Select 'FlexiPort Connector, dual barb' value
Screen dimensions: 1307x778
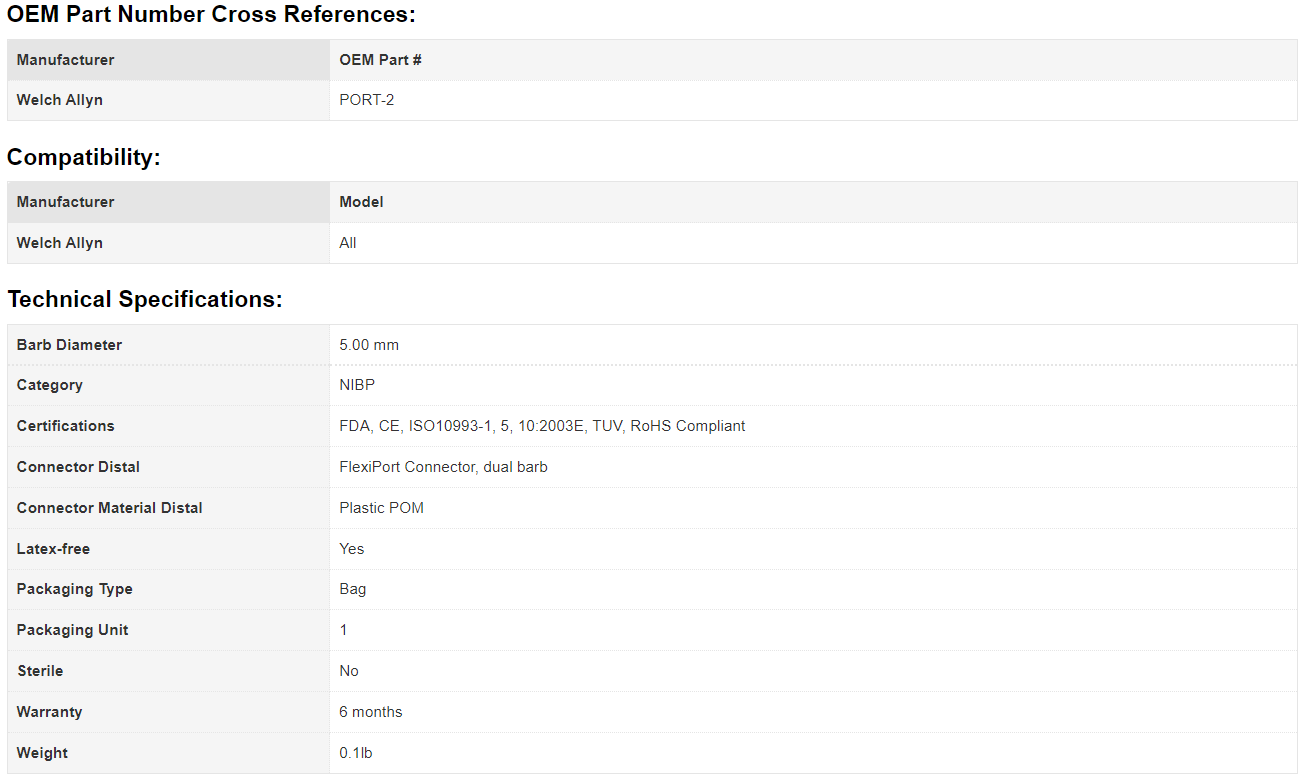pos(443,467)
